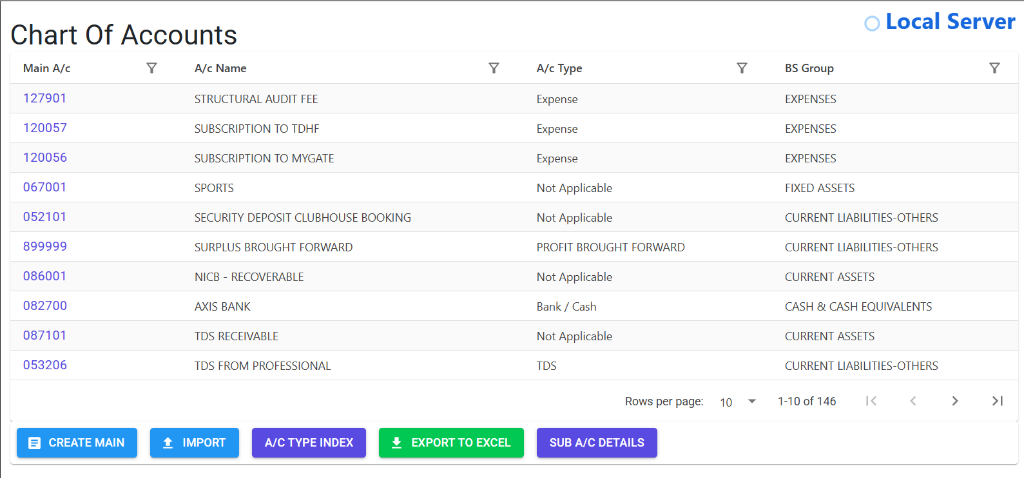Viewport: 1024px width, 478px height.
Task: Select the TDS FROM PROFESSIONAL cell
Action: (x=263, y=366)
